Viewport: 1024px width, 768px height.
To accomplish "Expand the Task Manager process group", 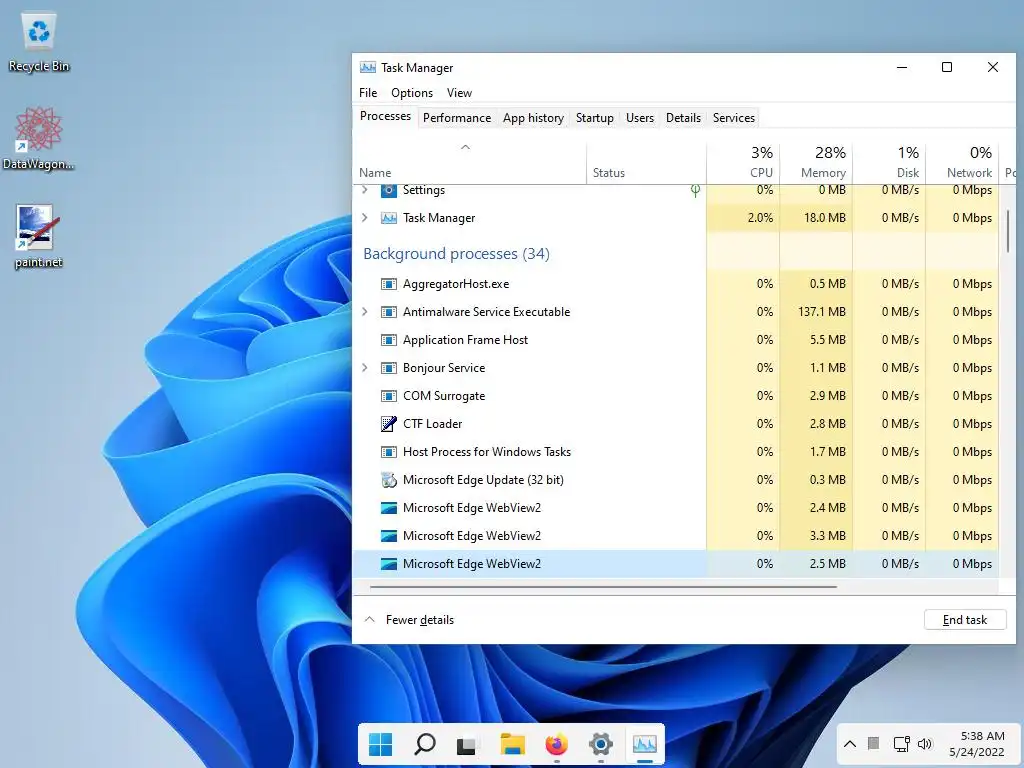I will [365, 218].
